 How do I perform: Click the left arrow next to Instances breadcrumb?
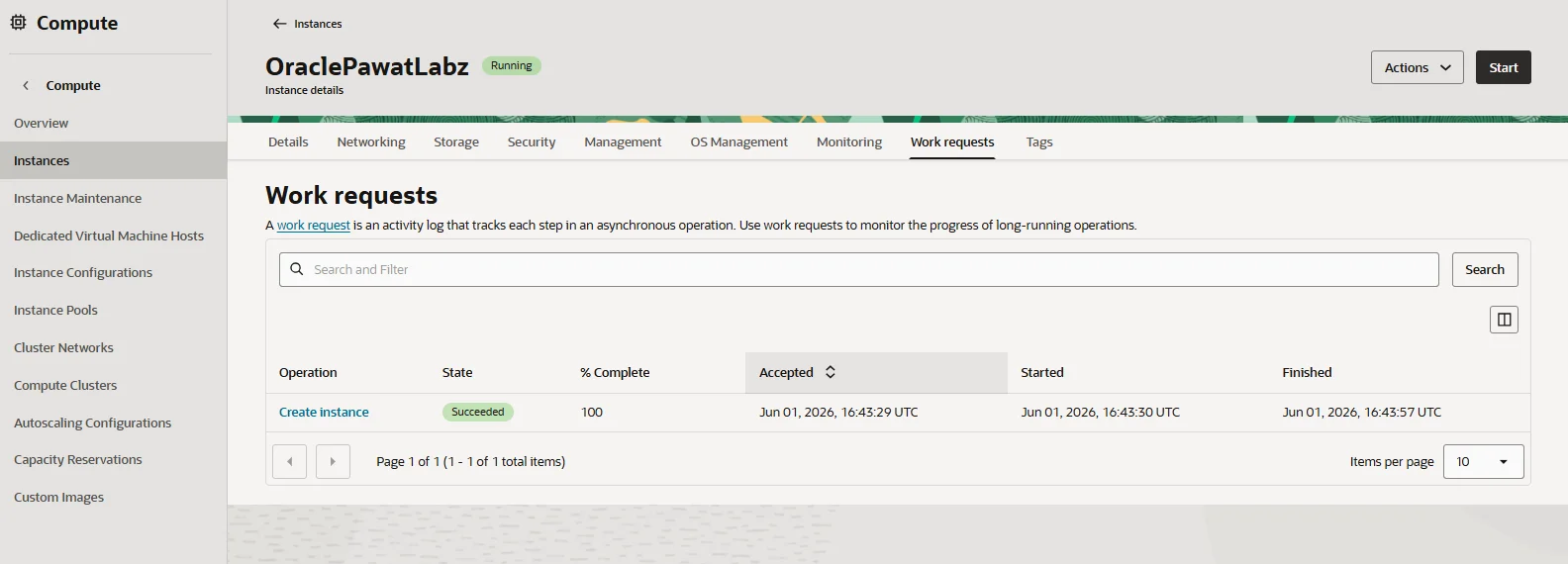tap(280, 24)
